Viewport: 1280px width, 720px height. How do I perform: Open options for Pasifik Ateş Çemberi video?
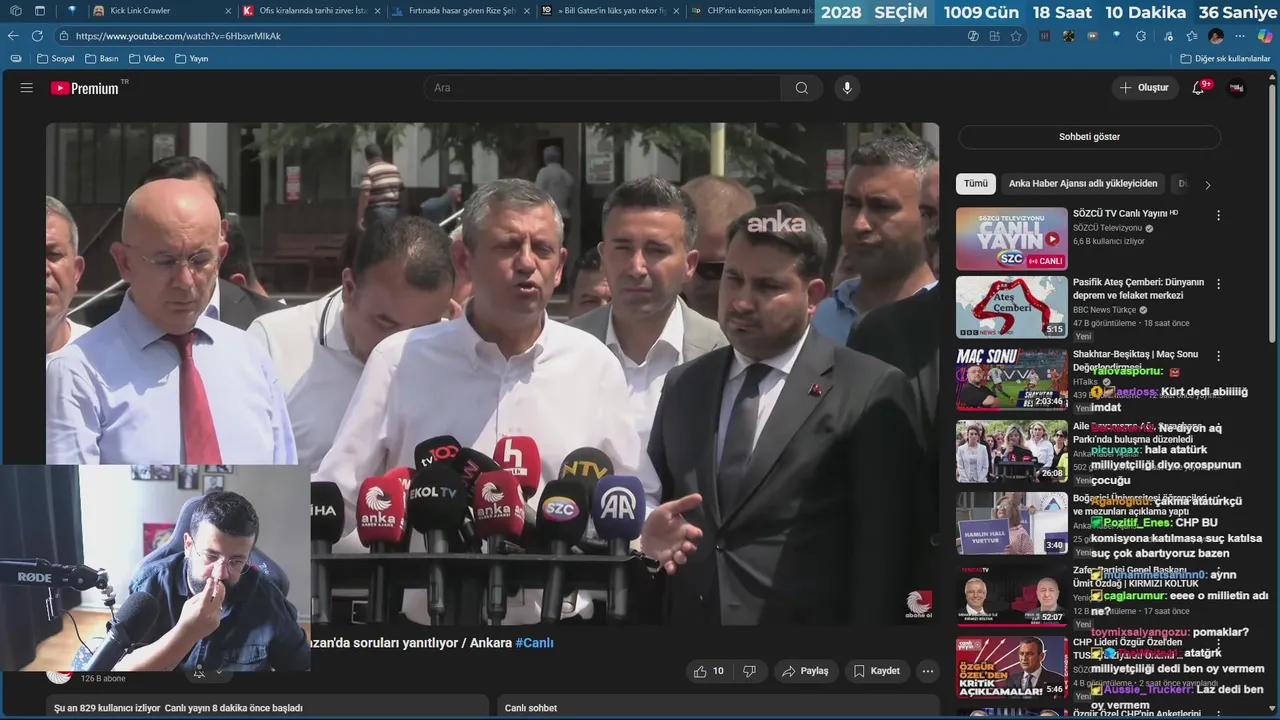1218,284
